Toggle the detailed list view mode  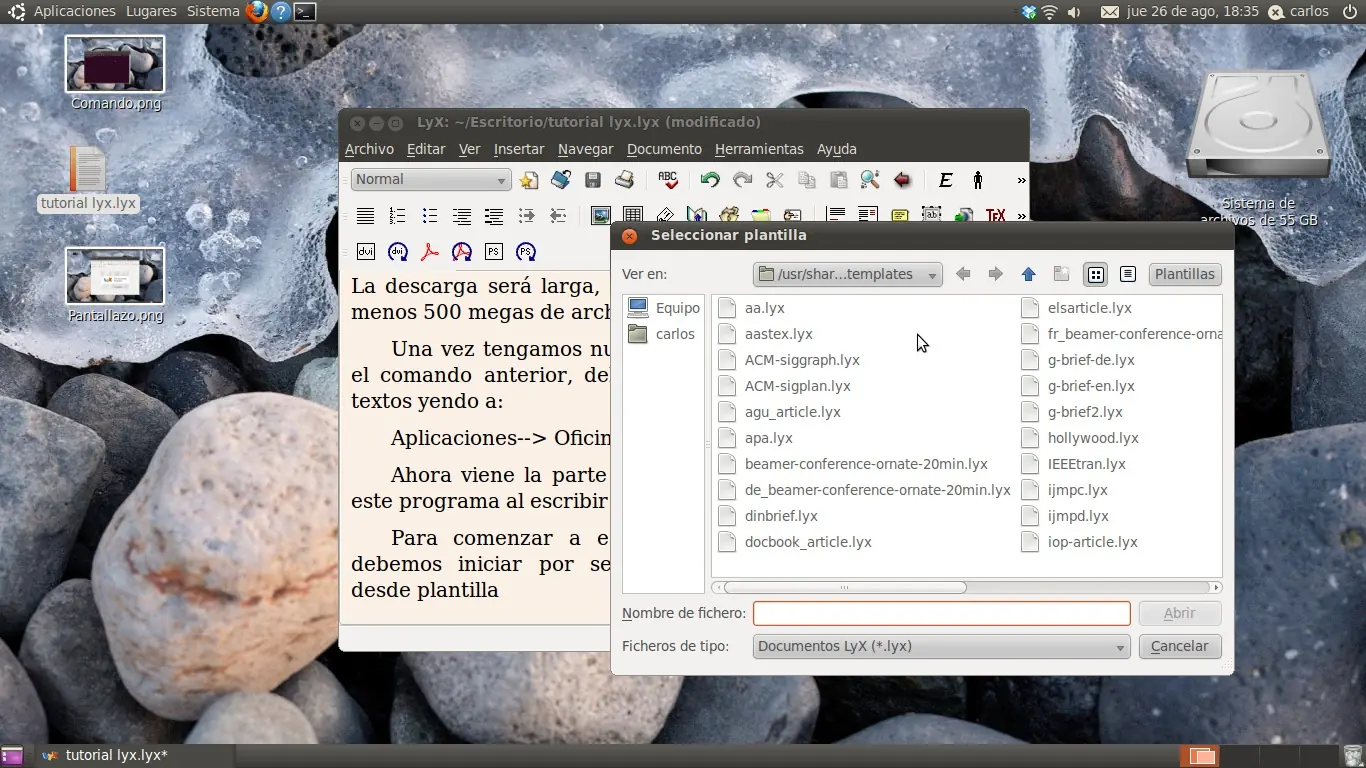(1128, 274)
